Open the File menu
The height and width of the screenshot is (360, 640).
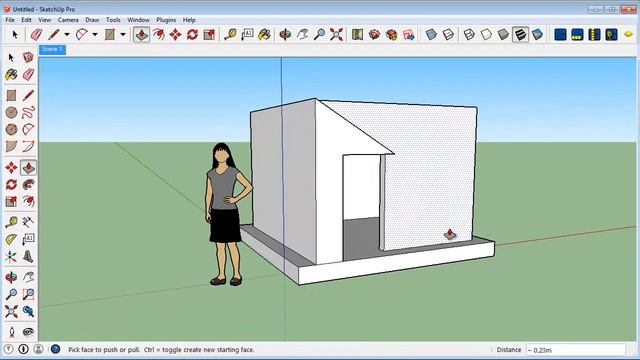coord(10,20)
